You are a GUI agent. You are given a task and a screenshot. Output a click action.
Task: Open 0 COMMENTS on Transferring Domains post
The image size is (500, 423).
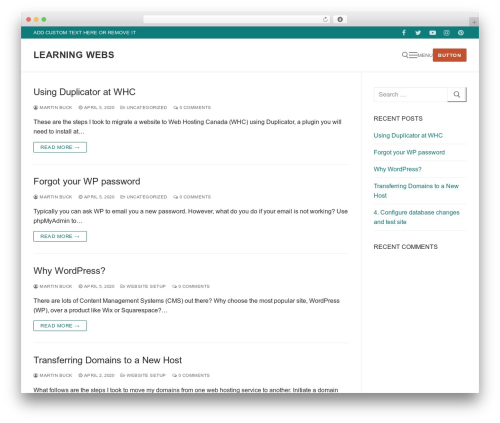191,375
